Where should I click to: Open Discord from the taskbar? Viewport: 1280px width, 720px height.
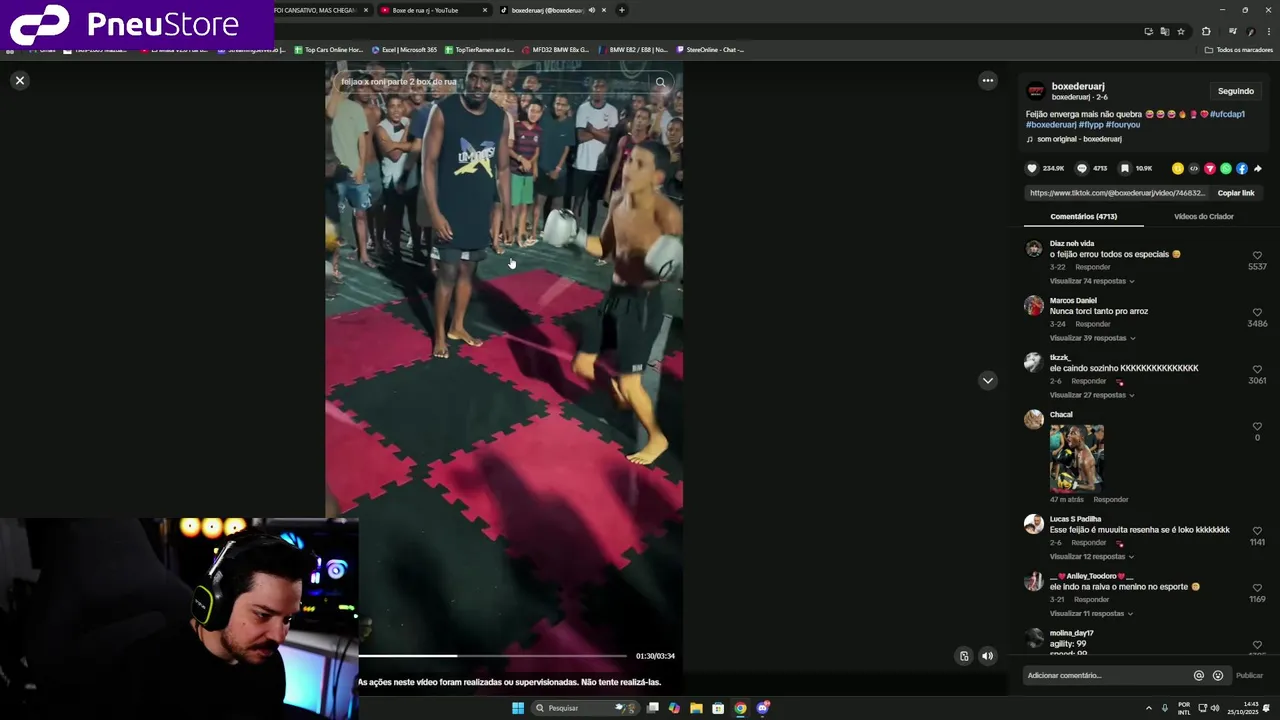click(762, 708)
